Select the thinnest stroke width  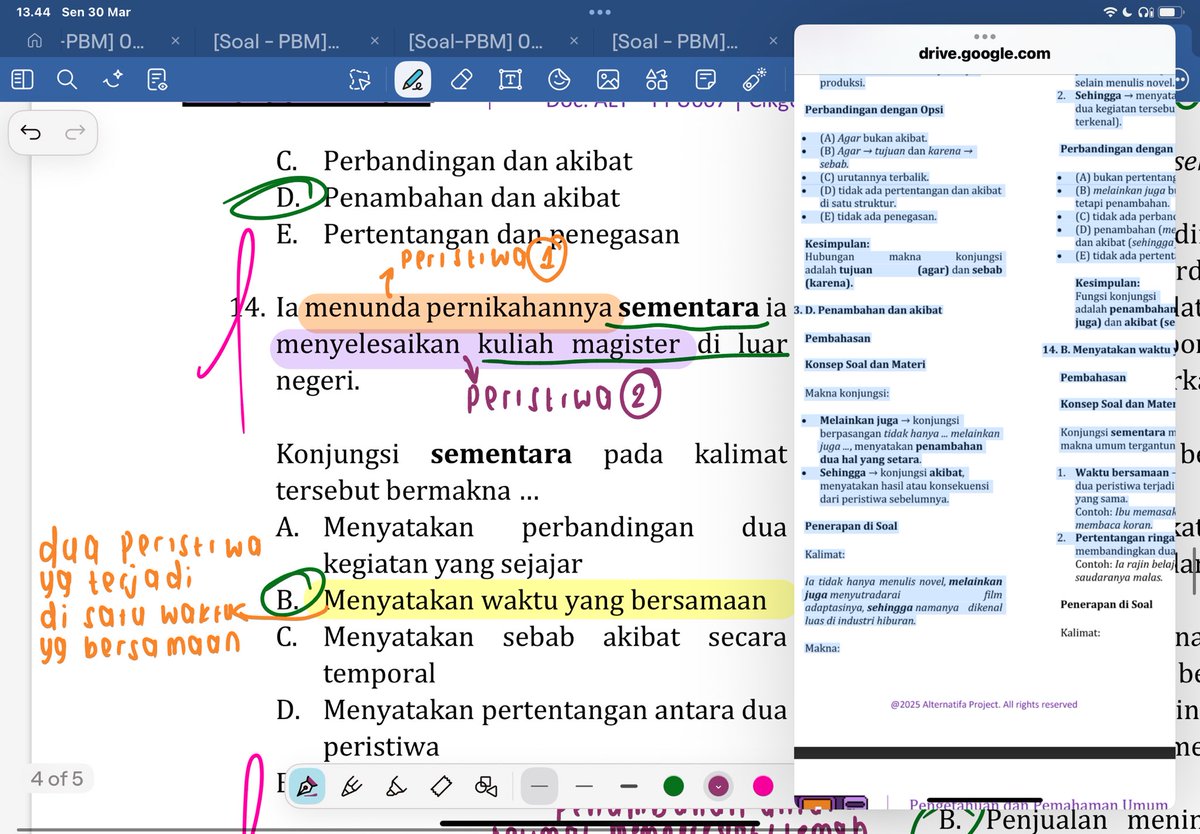pos(540,786)
